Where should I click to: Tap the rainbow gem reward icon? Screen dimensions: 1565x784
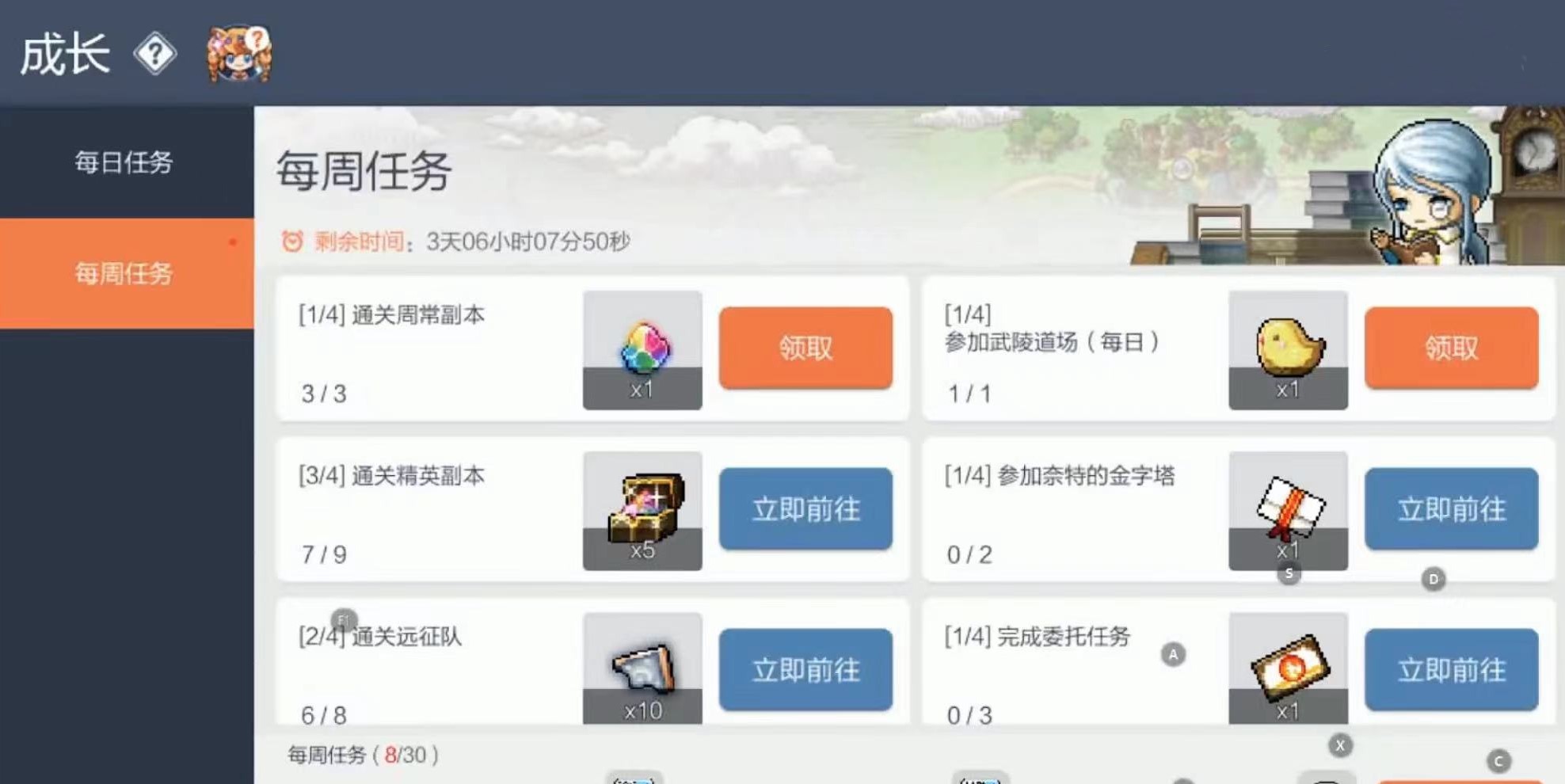point(642,349)
